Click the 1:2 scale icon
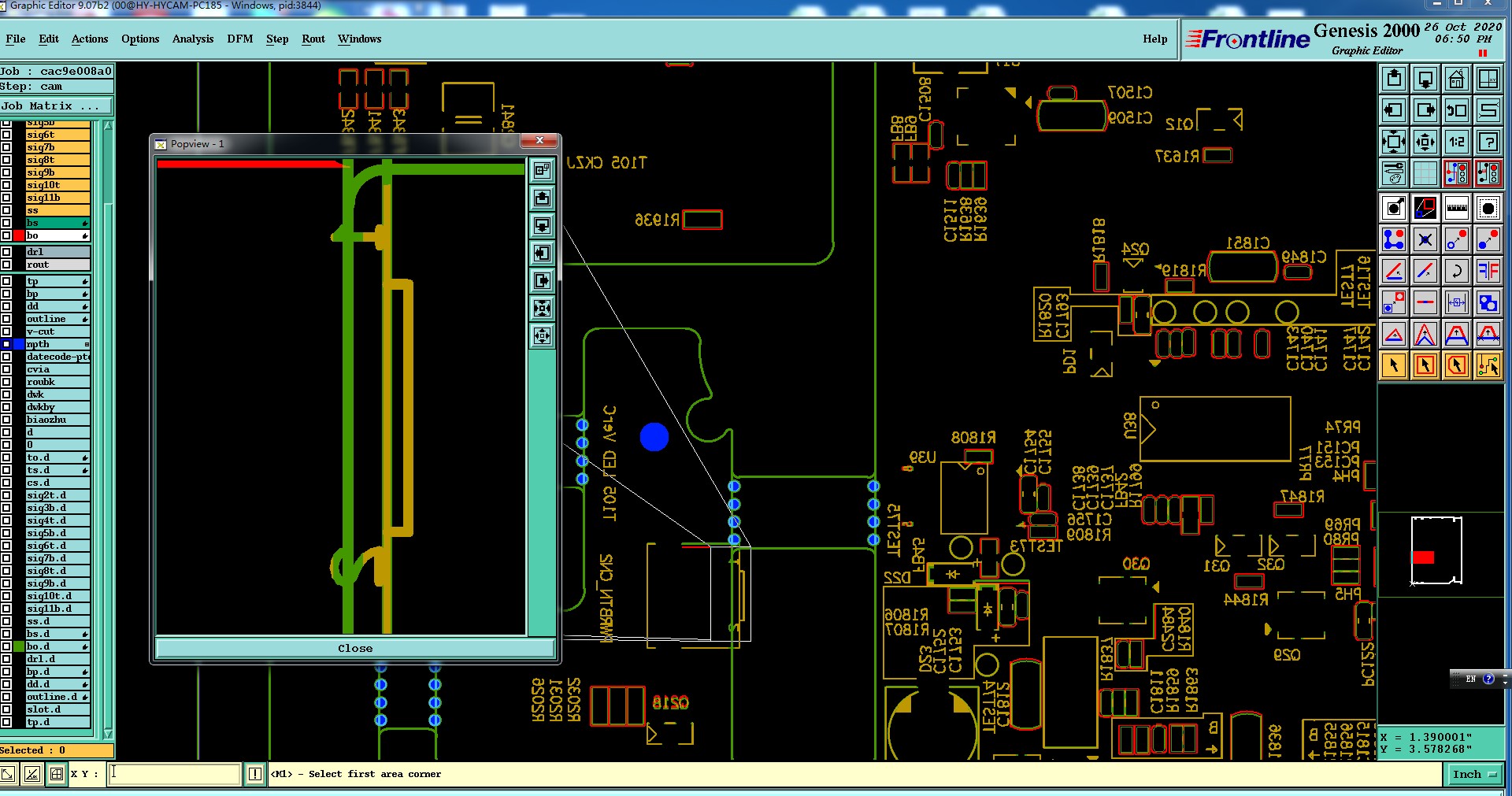Image resolution: width=1512 pixels, height=796 pixels. click(x=1457, y=142)
